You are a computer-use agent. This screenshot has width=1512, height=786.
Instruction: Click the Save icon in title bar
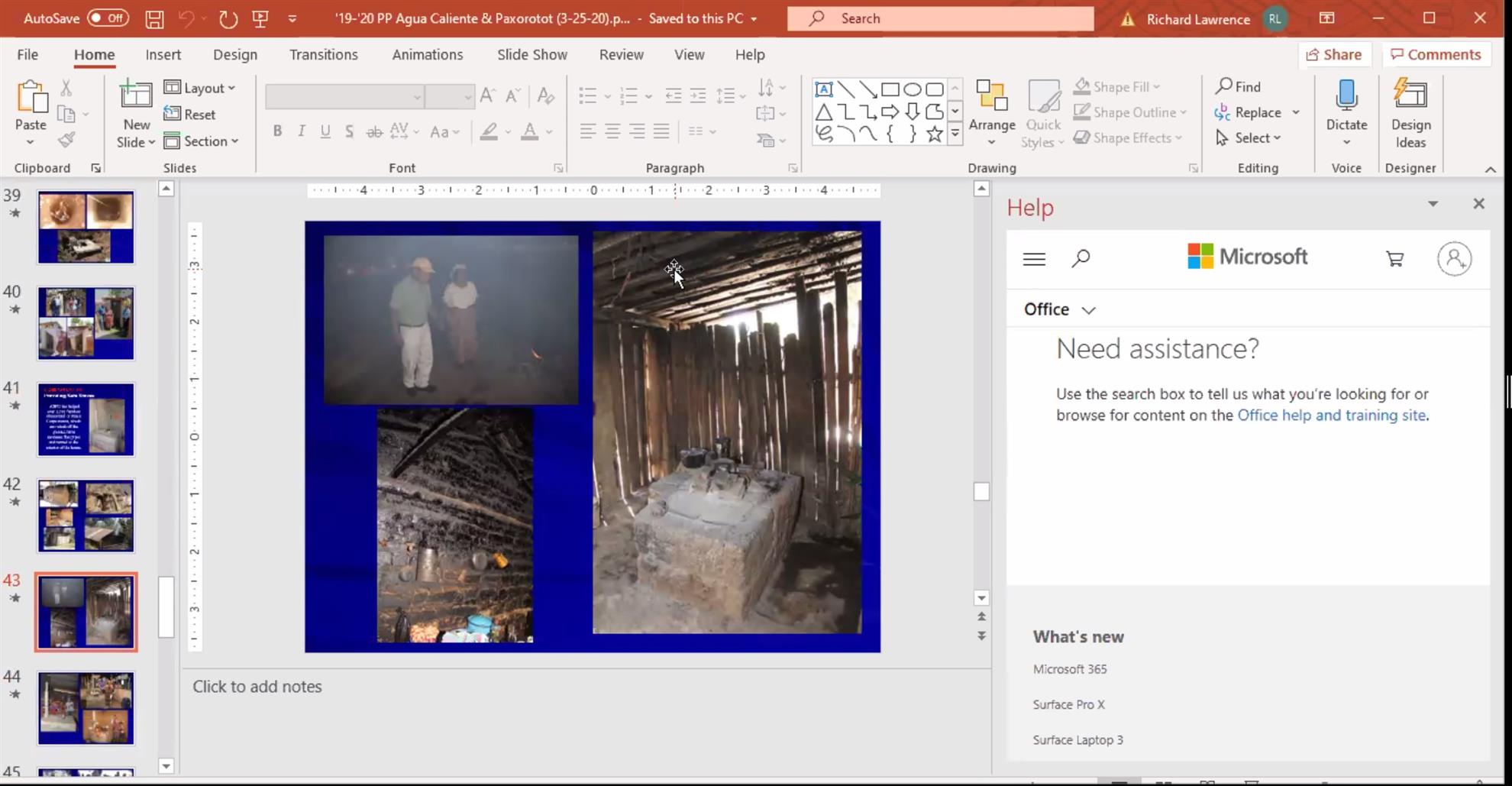point(154,19)
